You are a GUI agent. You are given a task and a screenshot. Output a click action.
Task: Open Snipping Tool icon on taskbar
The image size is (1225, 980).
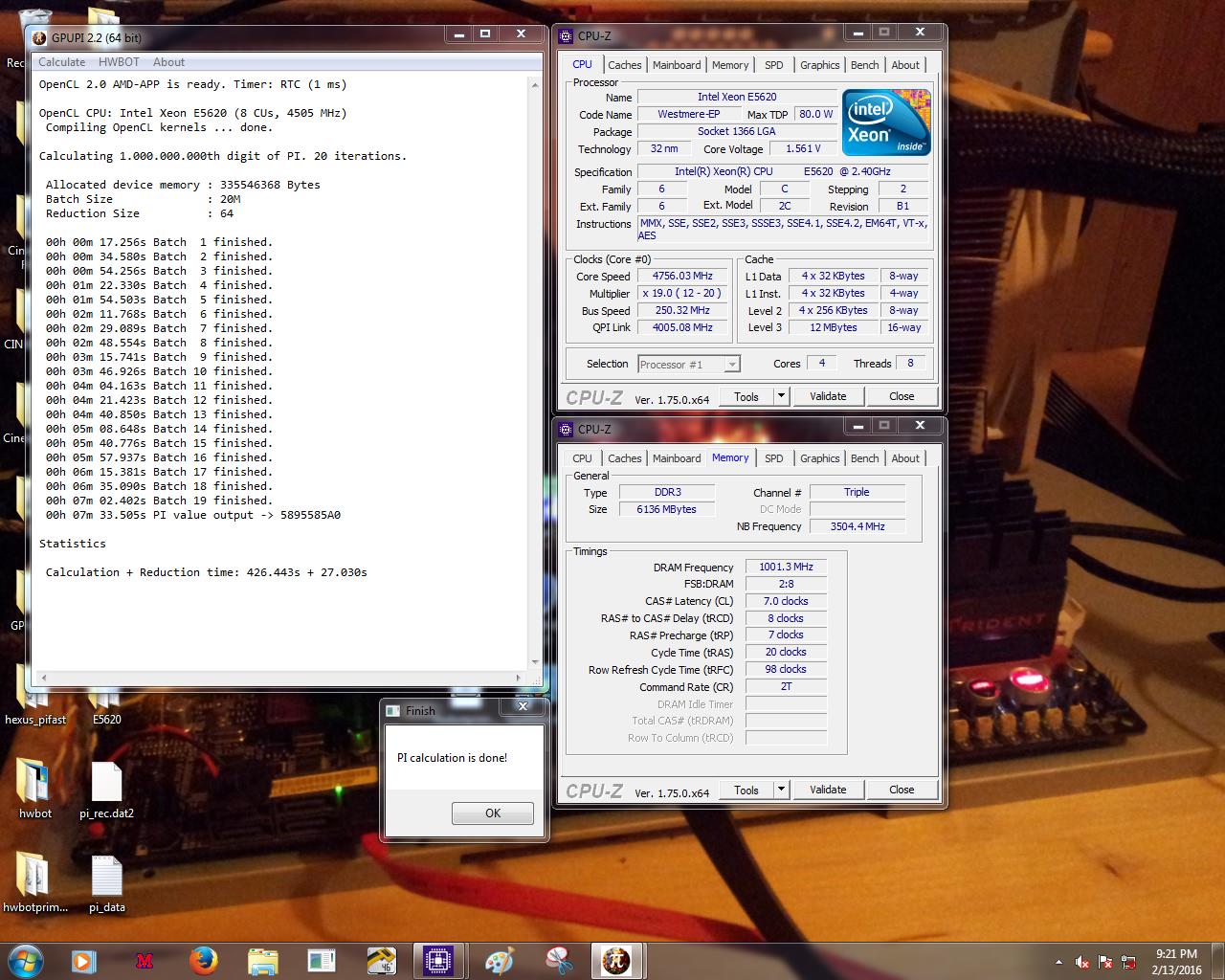[x=558, y=960]
